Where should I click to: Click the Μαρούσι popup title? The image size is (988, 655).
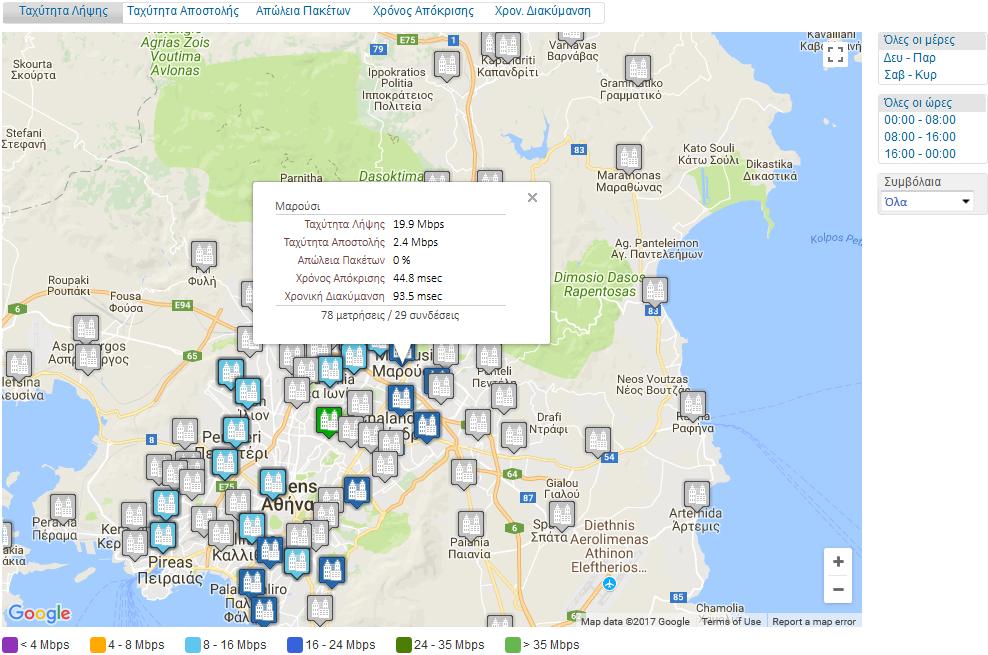click(x=297, y=206)
